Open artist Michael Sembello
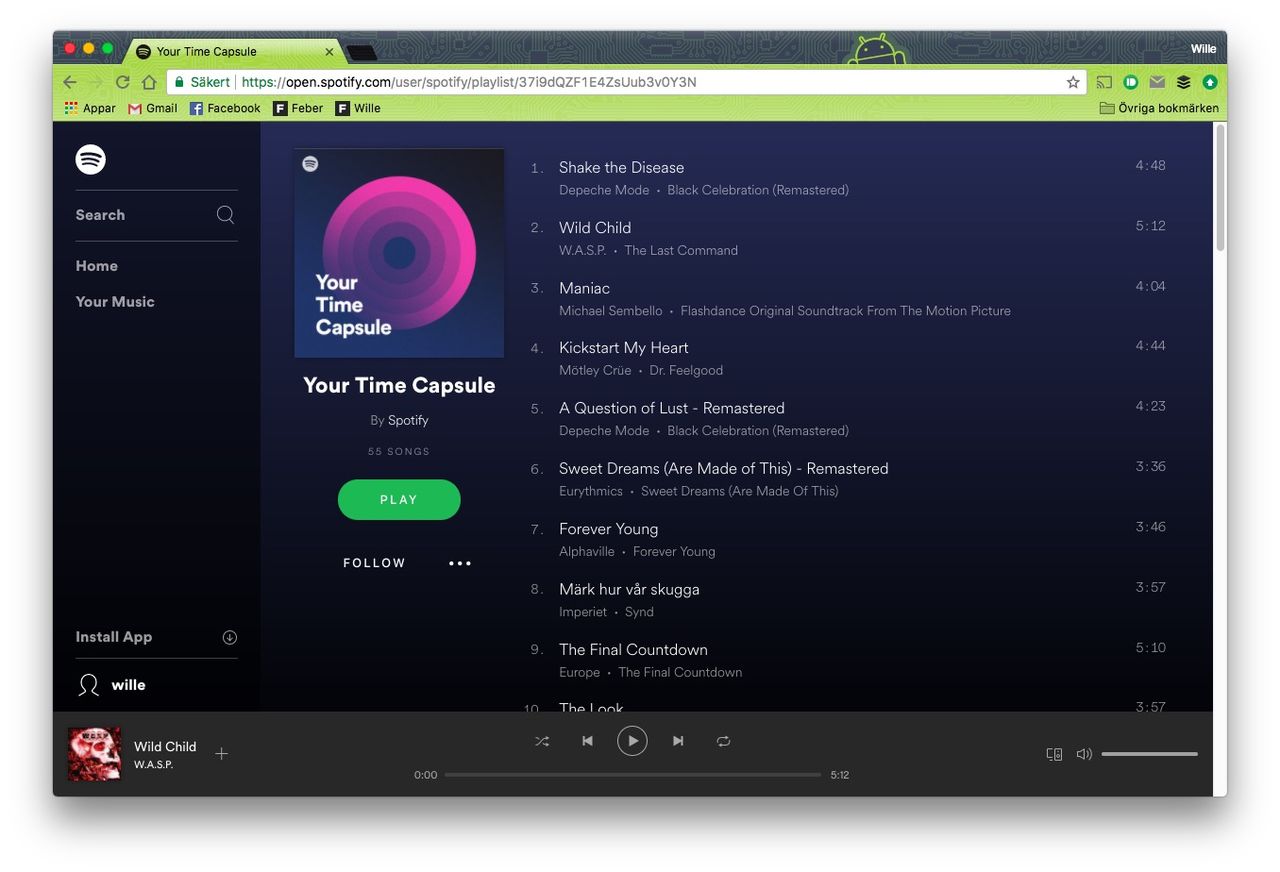Image resolution: width=1280 pixels, height=872 pixels. tap(611, 311)
